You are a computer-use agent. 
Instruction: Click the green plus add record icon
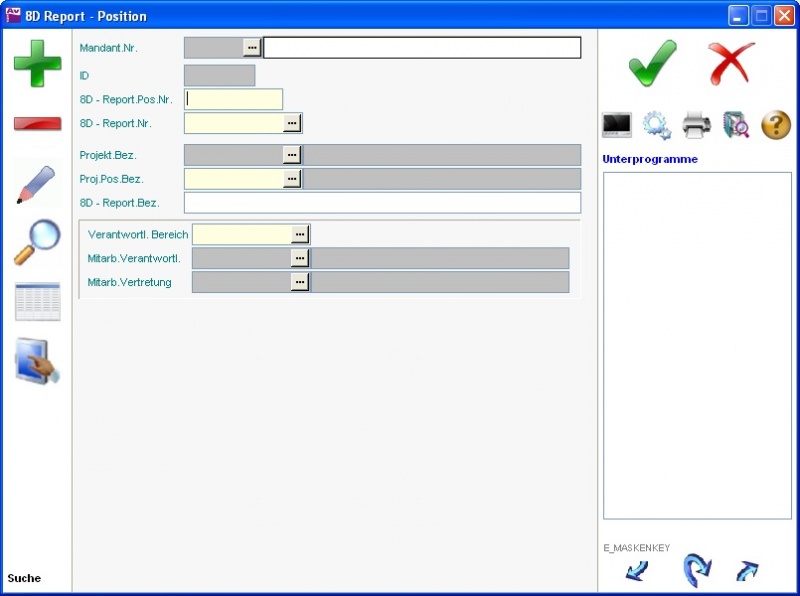[x=37, y=64]
